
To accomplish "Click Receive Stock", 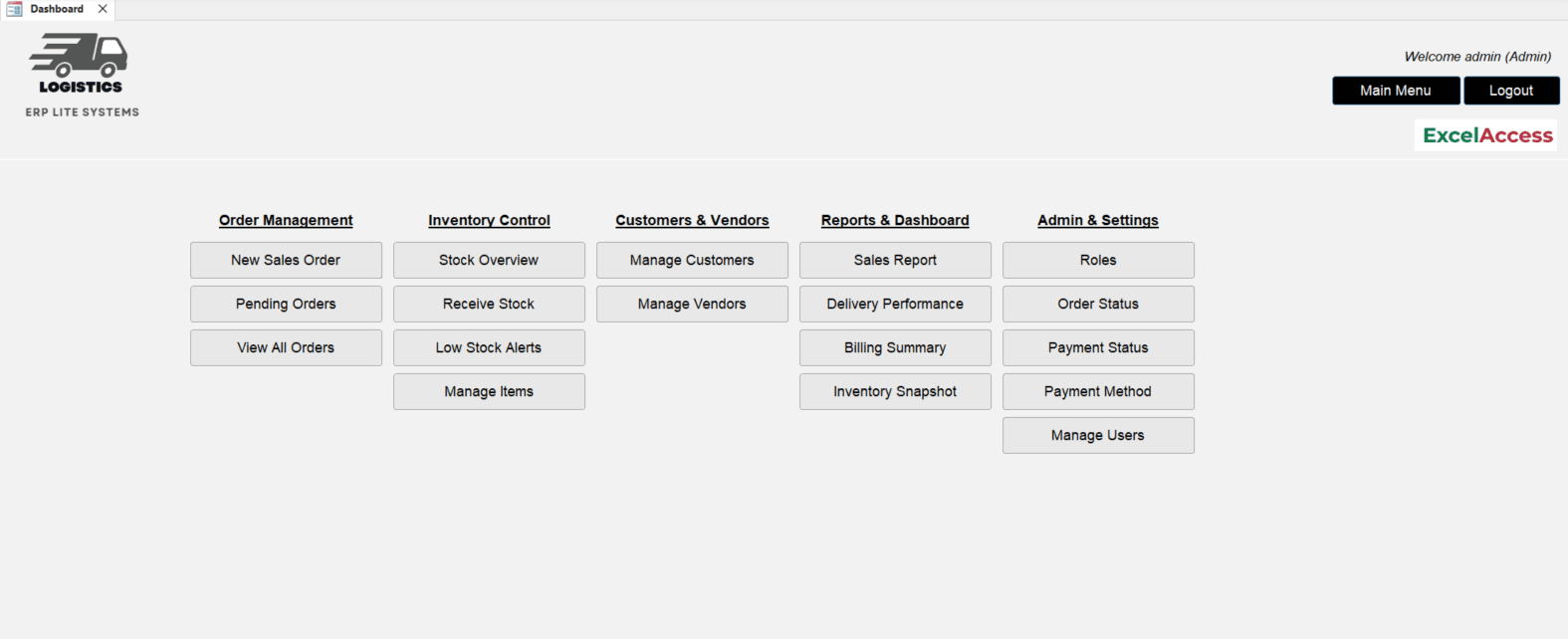I will (x=489, y=304).
